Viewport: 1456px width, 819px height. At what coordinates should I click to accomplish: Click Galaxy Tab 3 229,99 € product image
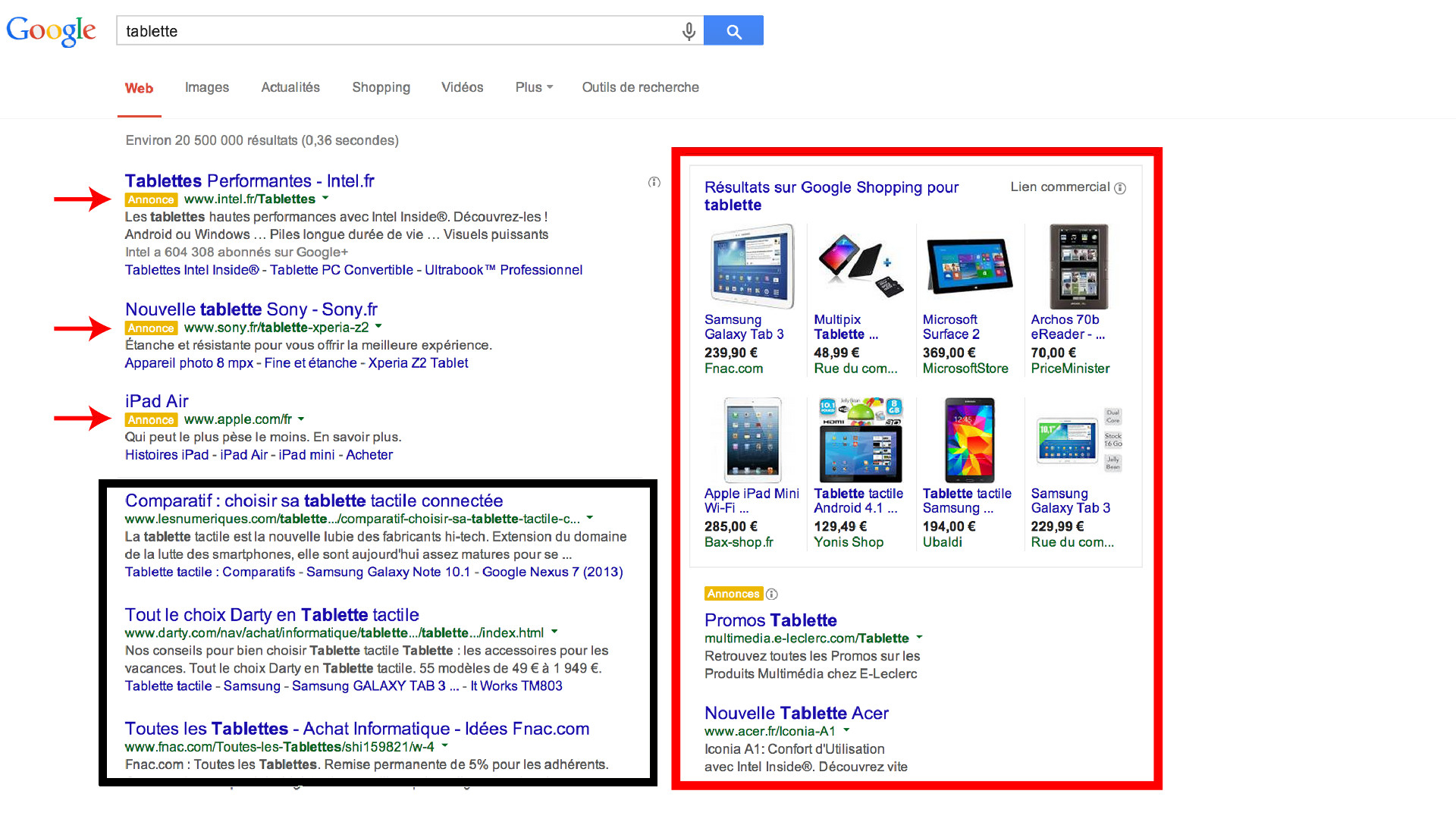point(1078,440)
